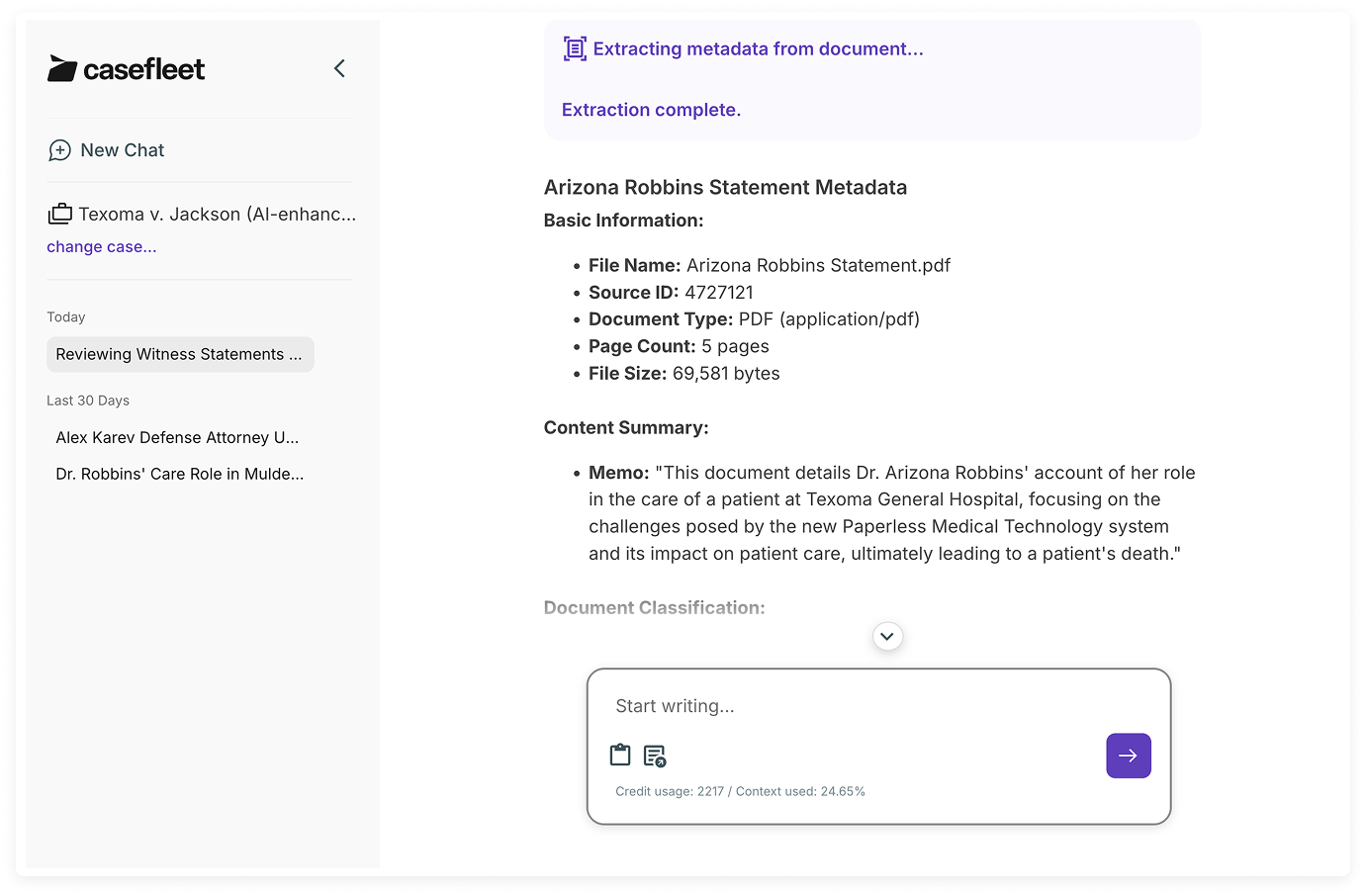Click the metadata extraction icon in the status banner
This screenshot has height=896, width=1366.
point(574,47)
